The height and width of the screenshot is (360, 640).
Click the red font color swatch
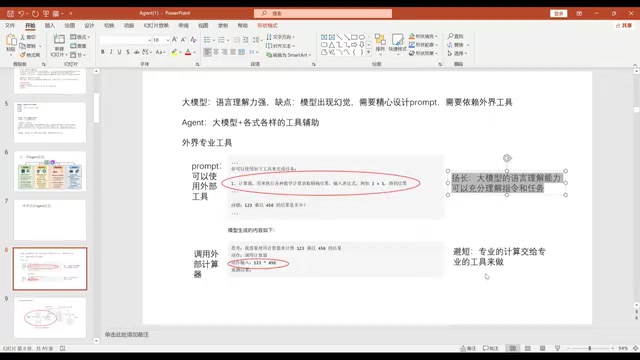pyautogui.click(x=188, y=52)
